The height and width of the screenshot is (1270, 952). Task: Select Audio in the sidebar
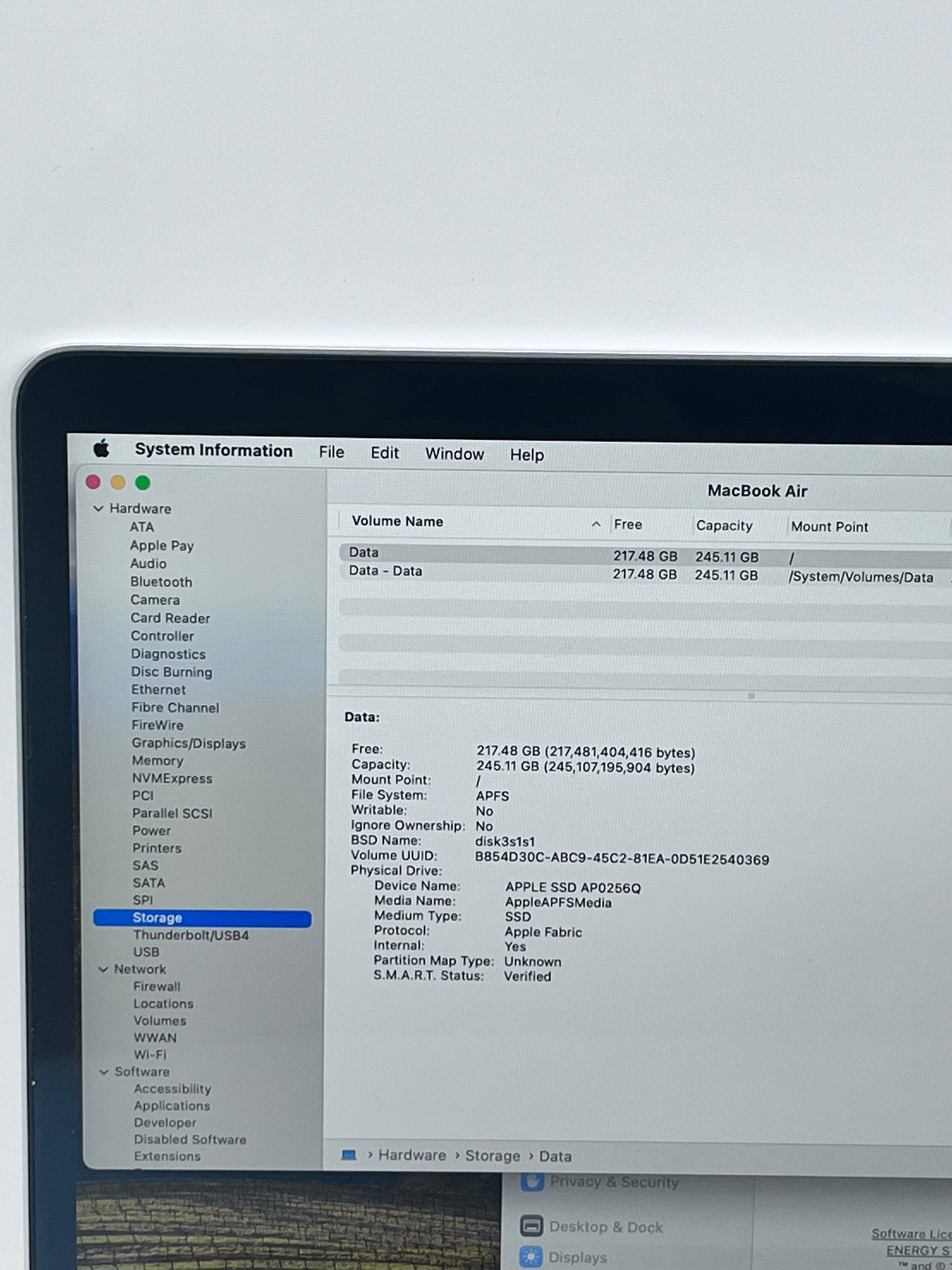pos(148,563)
